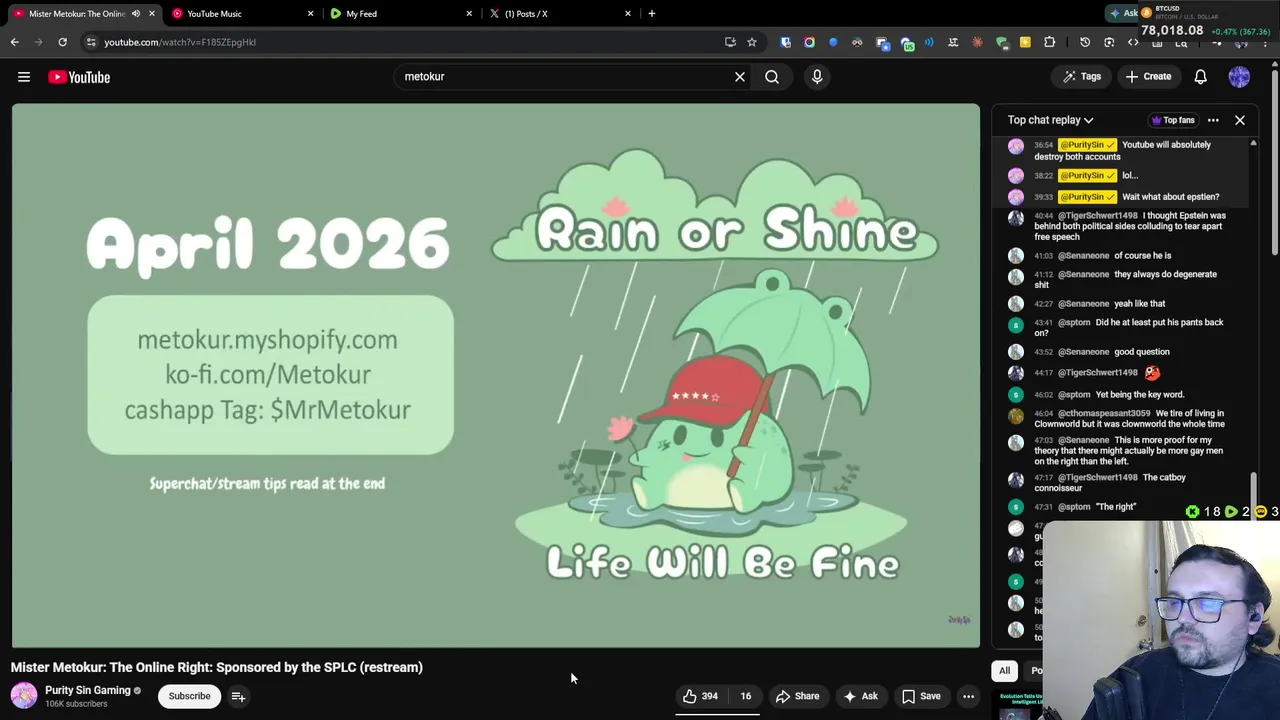The height and width of the screenshot is (720, 1280).
Task: Click @PuritySin "Wait what about epstien?" message
Action: [1170, 197]
